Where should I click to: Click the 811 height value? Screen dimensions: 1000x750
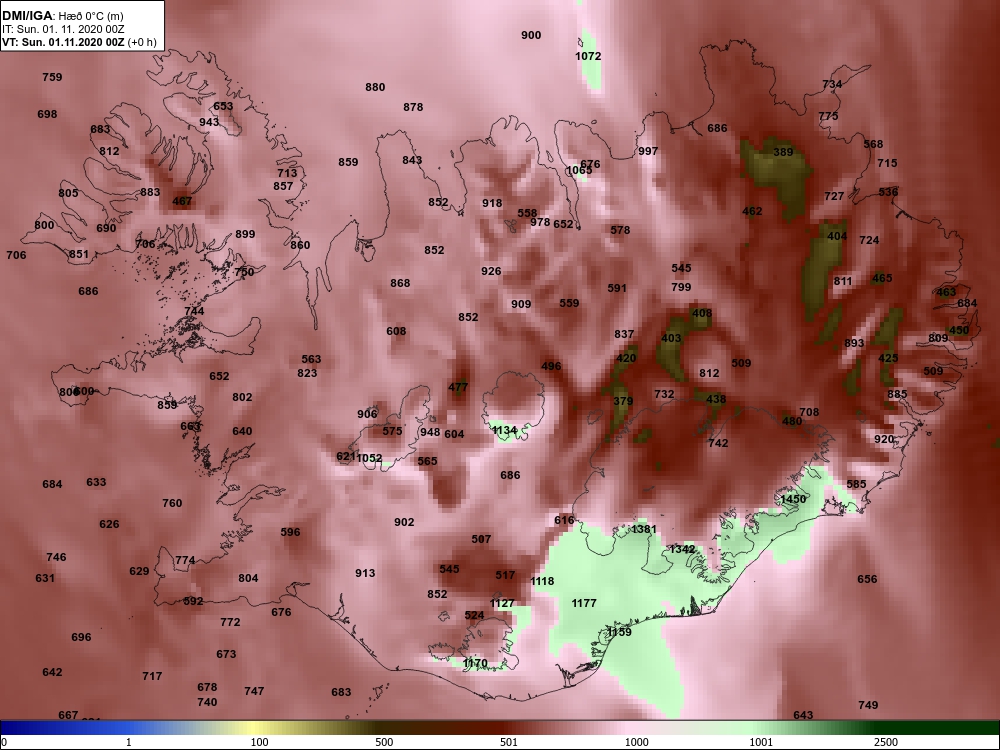(842, 281)
